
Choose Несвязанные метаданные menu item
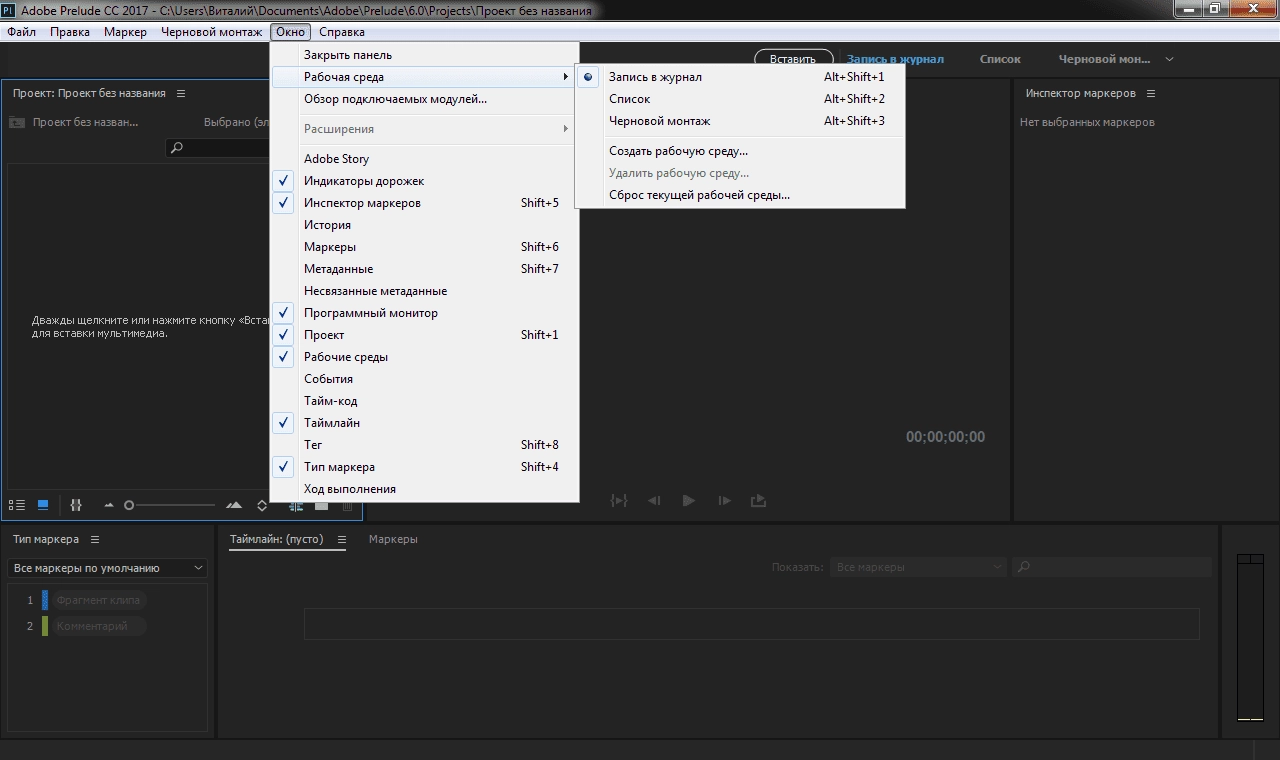tap(424, 291)
